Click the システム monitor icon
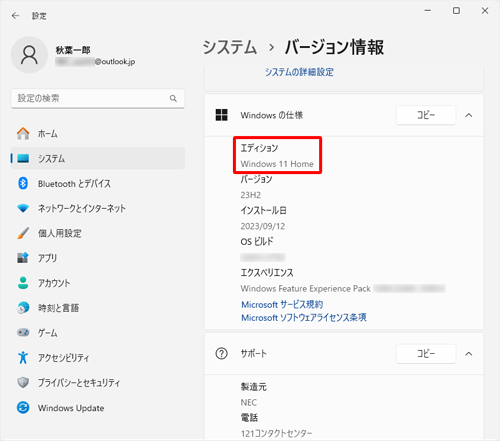The height and width of the screenshot is (441, 500). [x=23, y=158]
